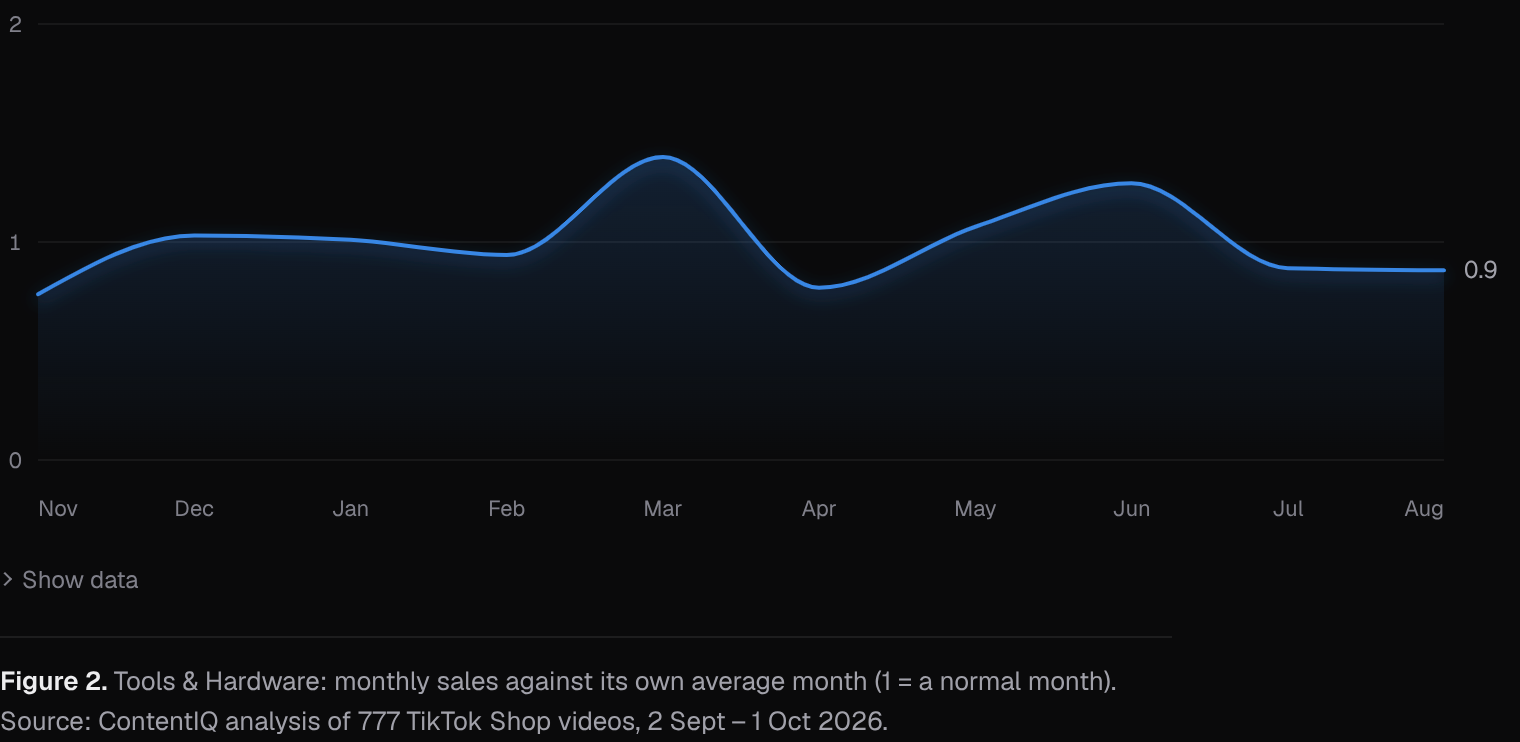This screenshot has height=742, width=1520.
Task: Click the 'Figure 2.' caption label
Action: click(x=54, y=682)
